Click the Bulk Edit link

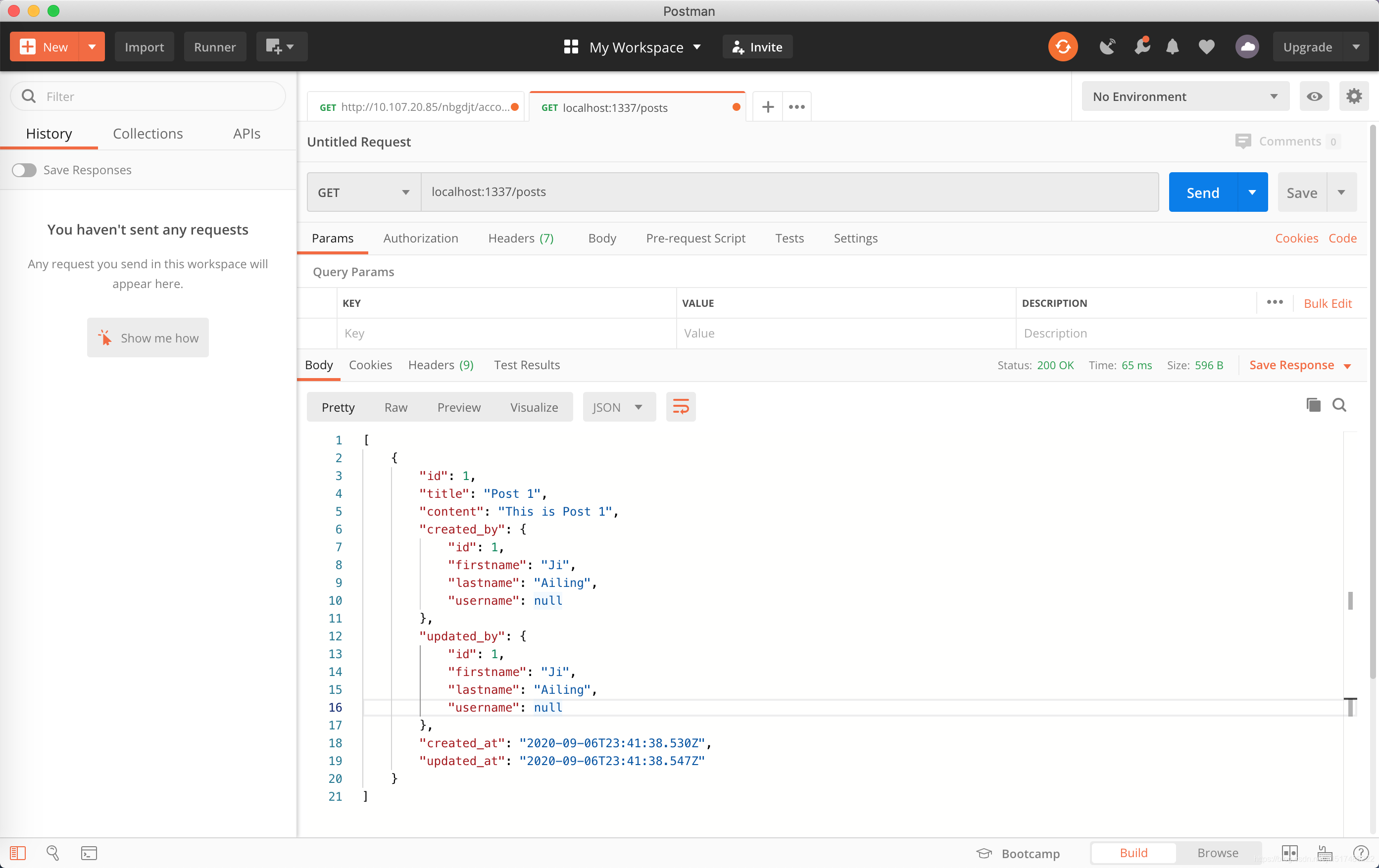[1327, 303]
